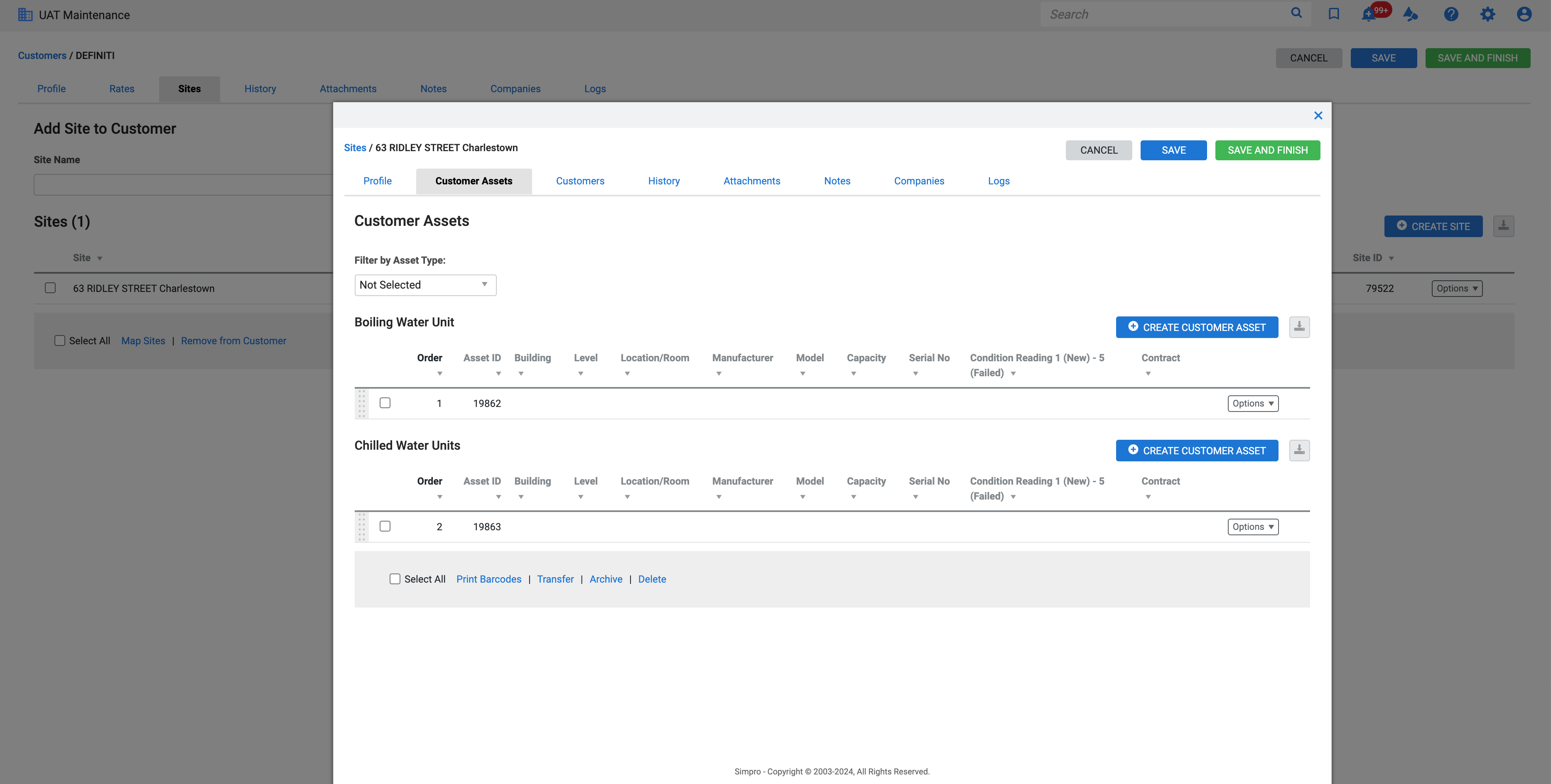Open the Logs tab in site dialog

998,181
